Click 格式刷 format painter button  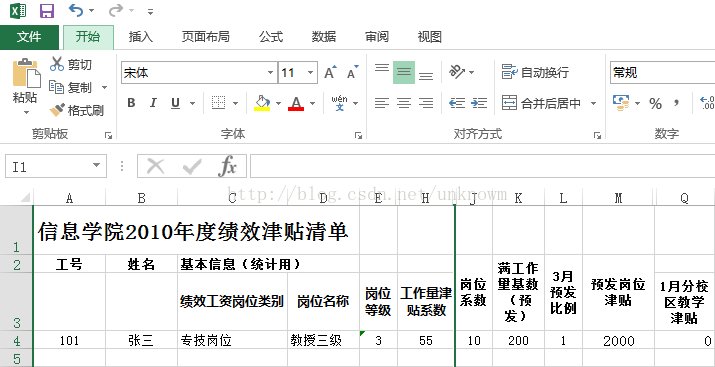click(76, 110)
